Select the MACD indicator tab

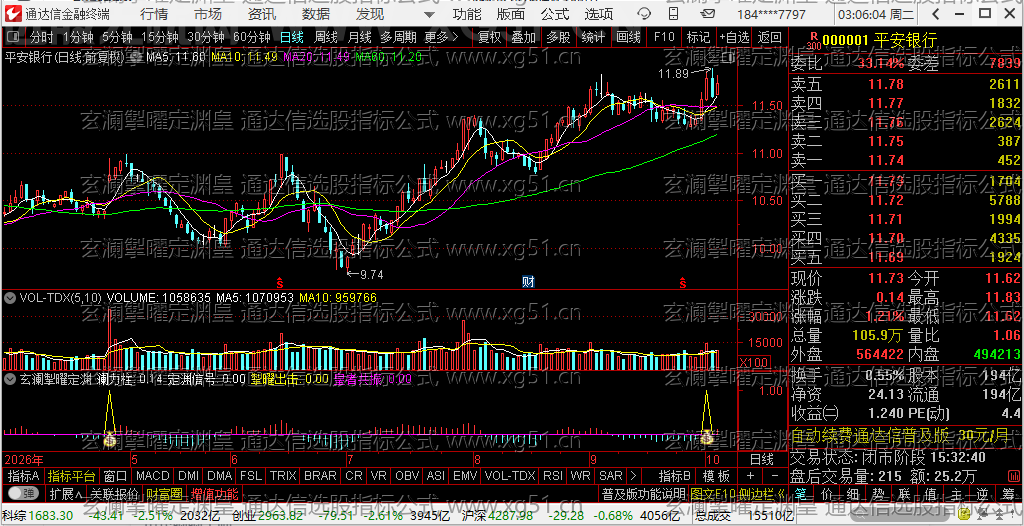coord(152,476)
